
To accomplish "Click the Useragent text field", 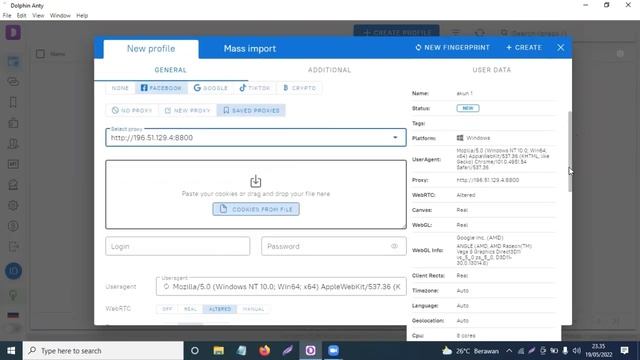I will 281,287.
